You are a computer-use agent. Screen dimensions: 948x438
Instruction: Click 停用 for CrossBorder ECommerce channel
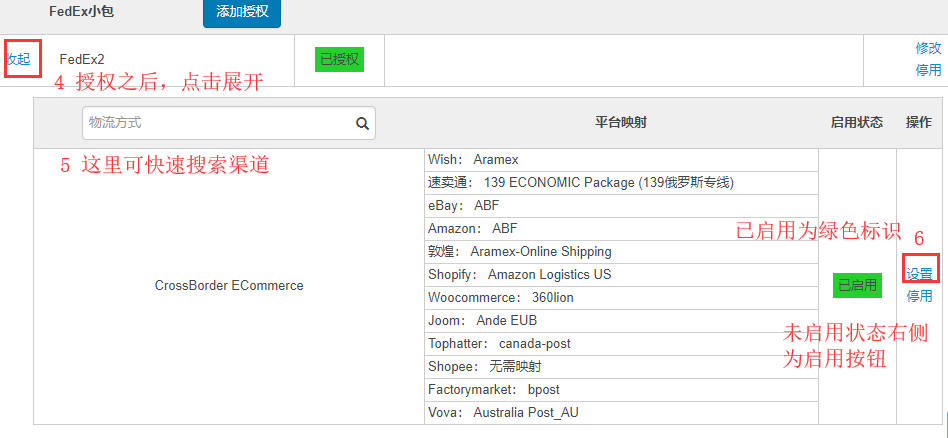pos(919,296)
